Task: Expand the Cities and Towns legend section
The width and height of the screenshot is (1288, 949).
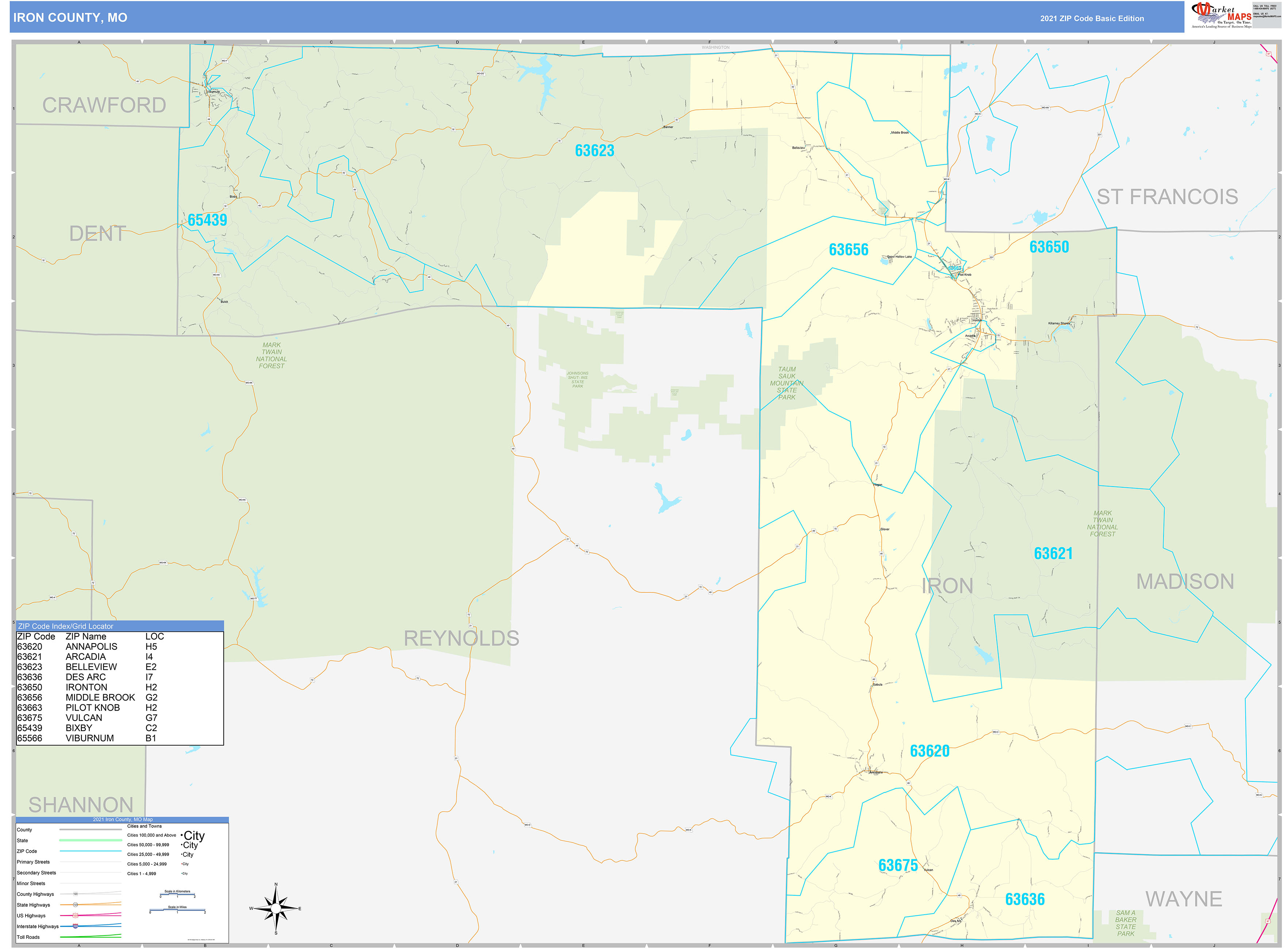Action: (144, 826)
